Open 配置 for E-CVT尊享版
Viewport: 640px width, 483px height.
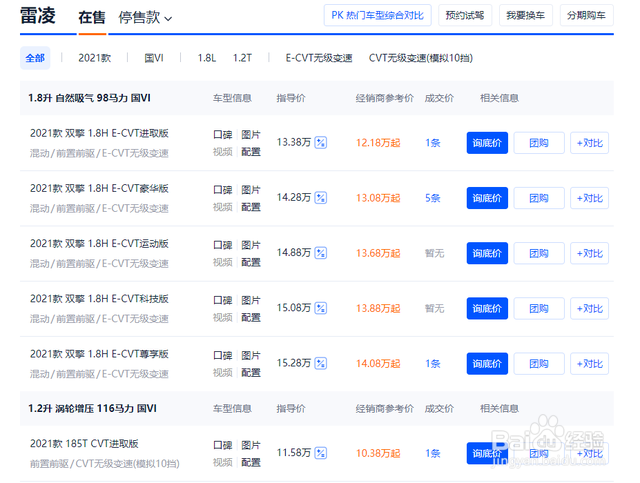pyautogui.click(x=251, y=372)
